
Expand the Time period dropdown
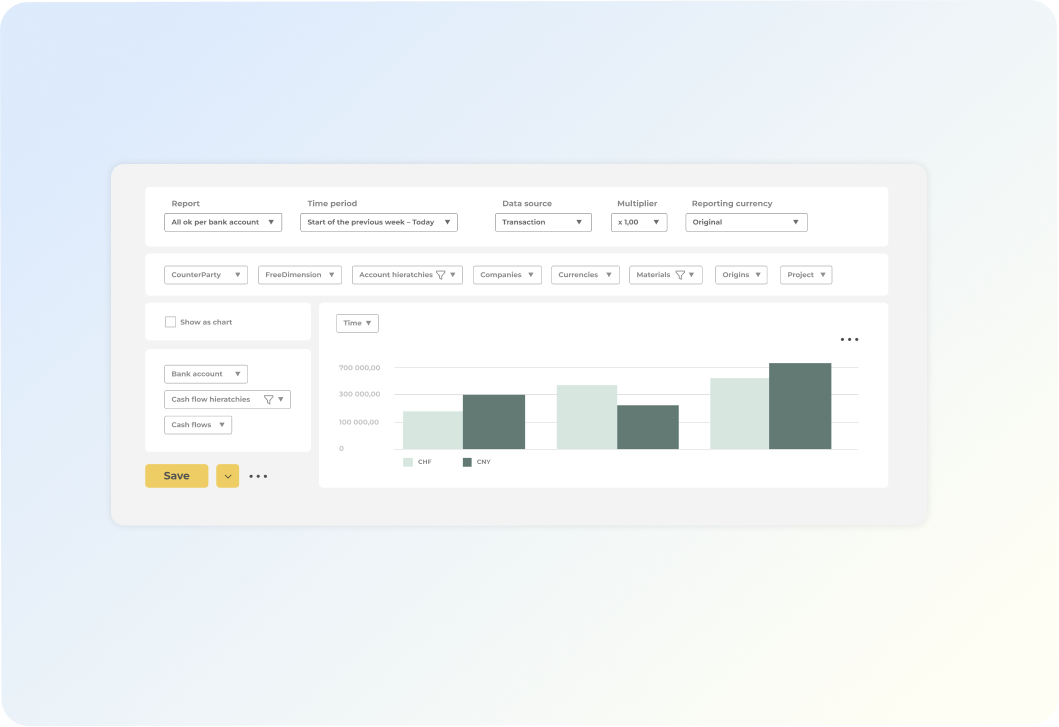click(x=379, y=222)
